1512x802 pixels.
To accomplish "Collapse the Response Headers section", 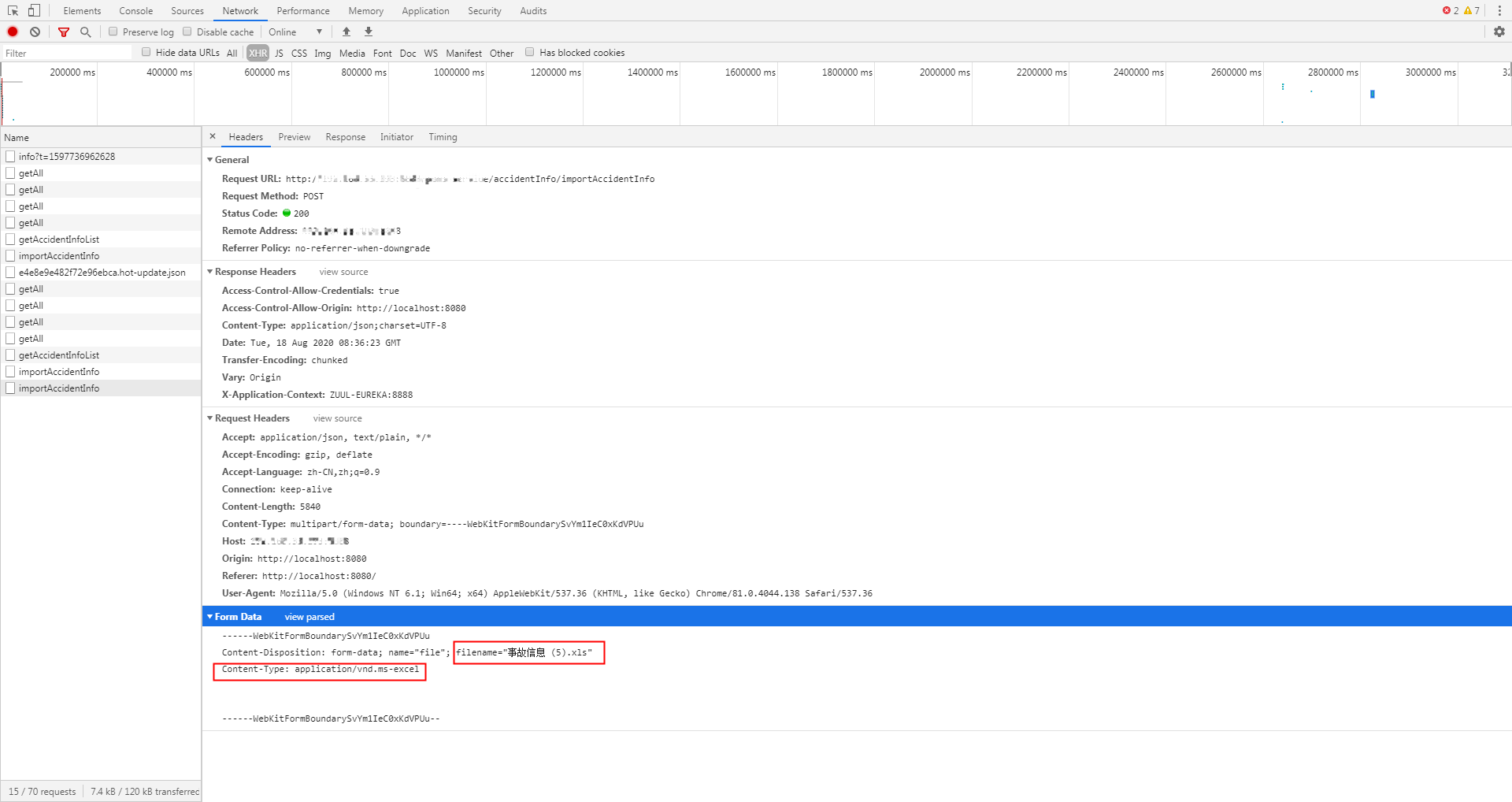I will [210, 271].
